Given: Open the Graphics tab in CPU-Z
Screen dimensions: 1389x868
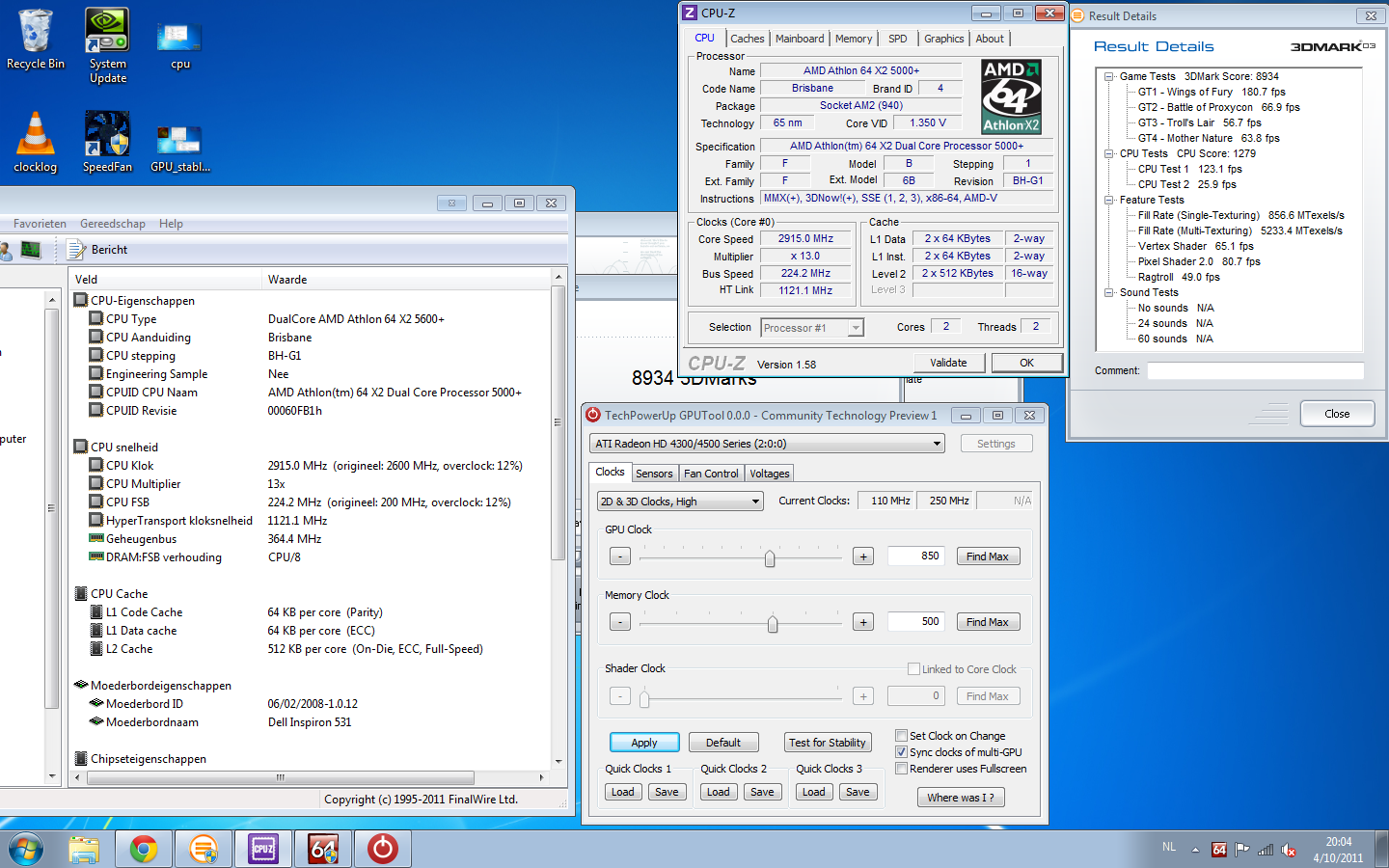Looking at the screenshot, I should point(943,39).
